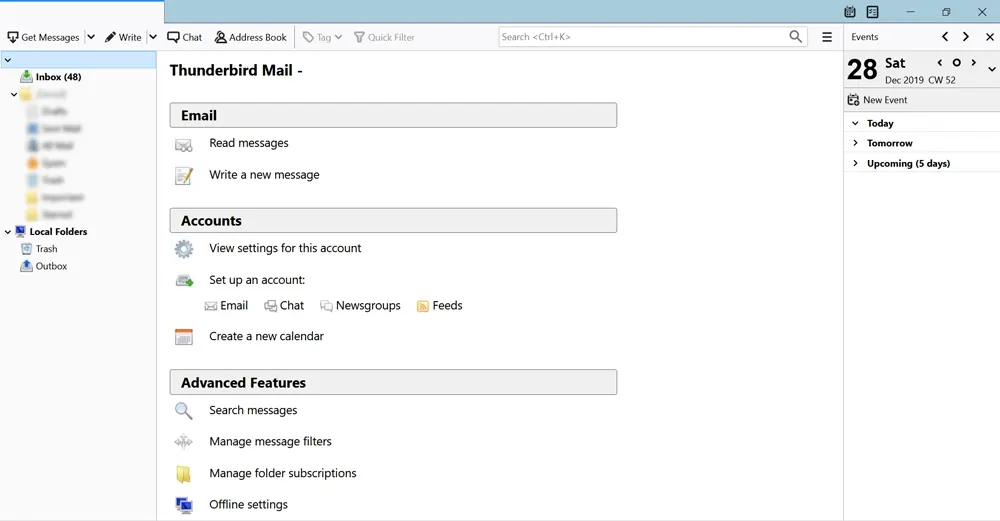Click the Read messages link

pos(249,143)
